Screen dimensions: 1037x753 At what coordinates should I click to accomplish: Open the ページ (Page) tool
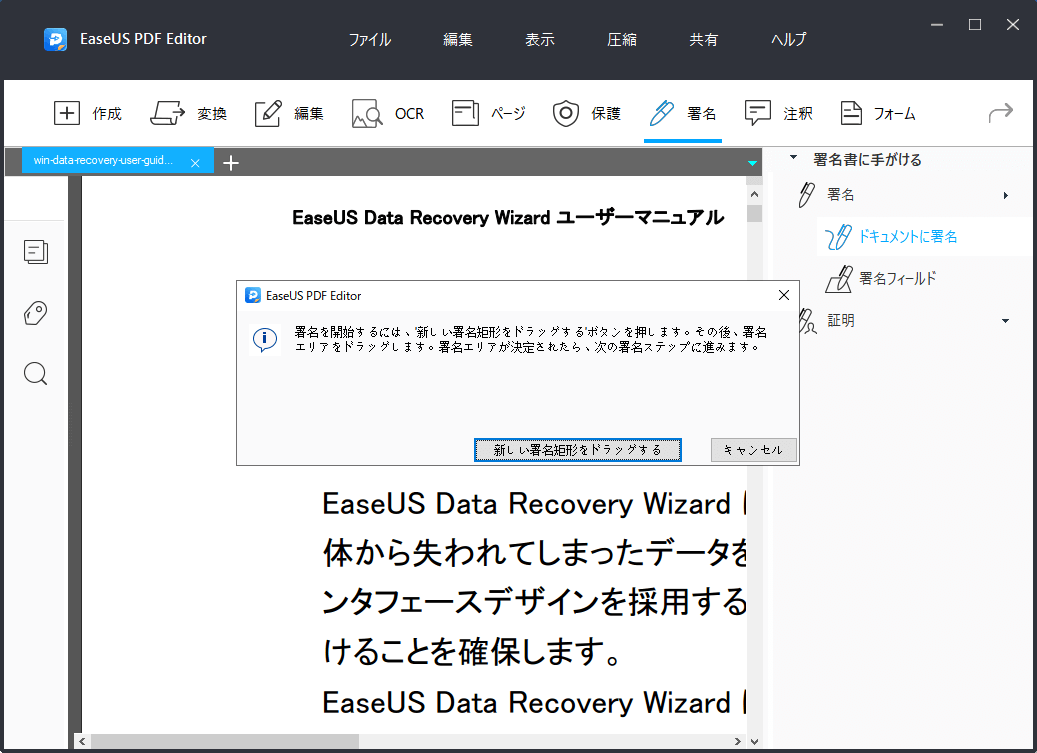[x=489, y=113]
